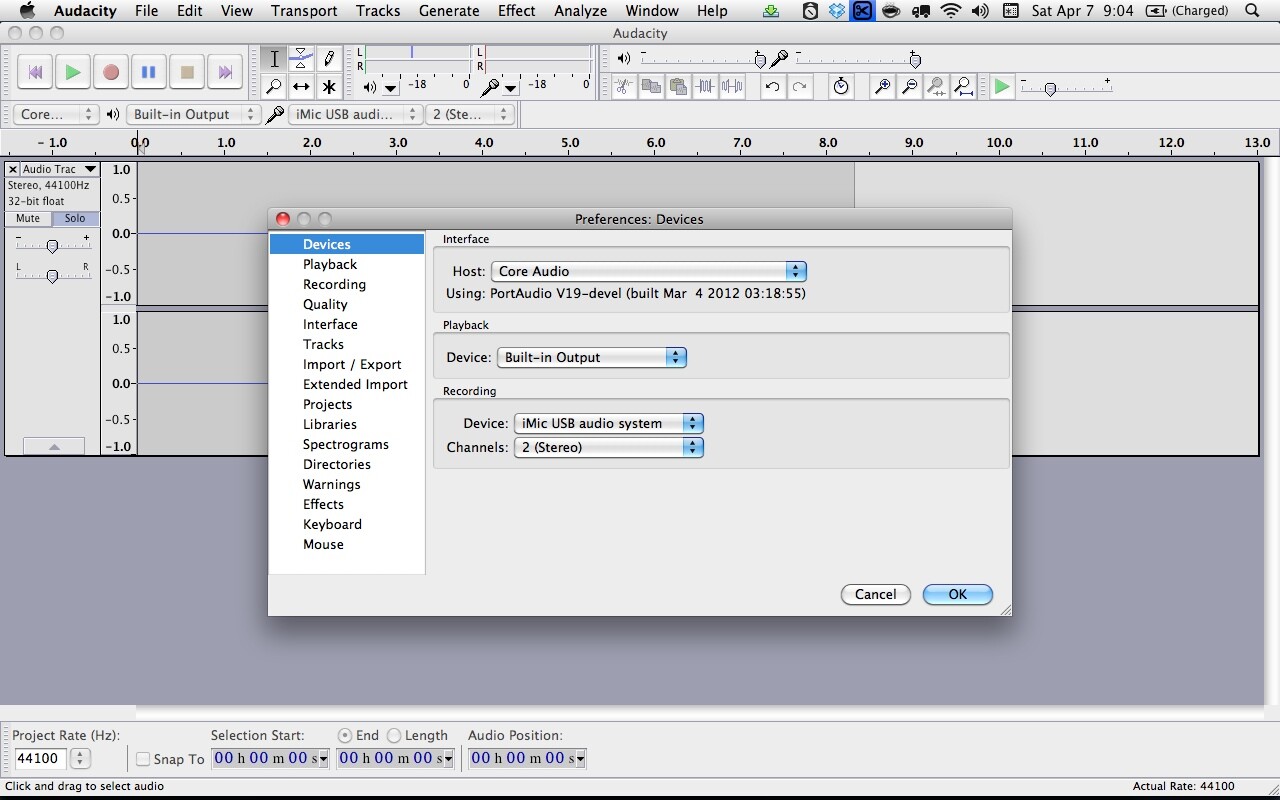Click the Trim audio icon
The image size is (1280, 800).
click(x=705, y=87)
